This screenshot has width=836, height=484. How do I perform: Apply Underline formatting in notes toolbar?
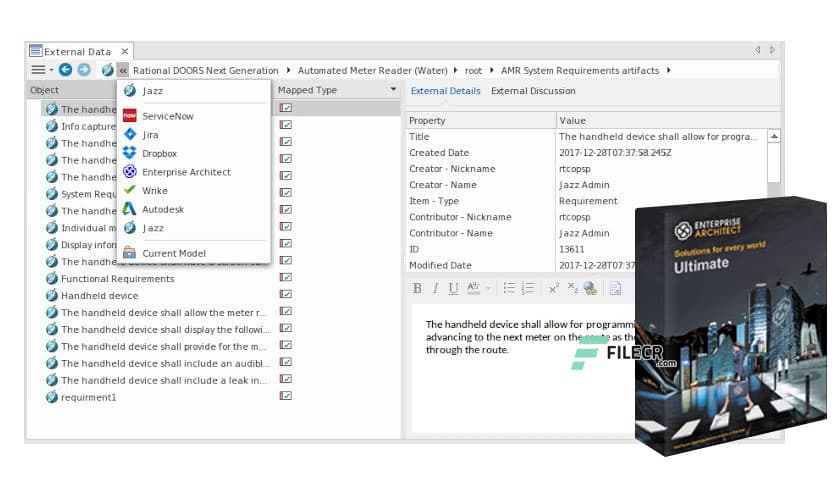click(453, 288)
